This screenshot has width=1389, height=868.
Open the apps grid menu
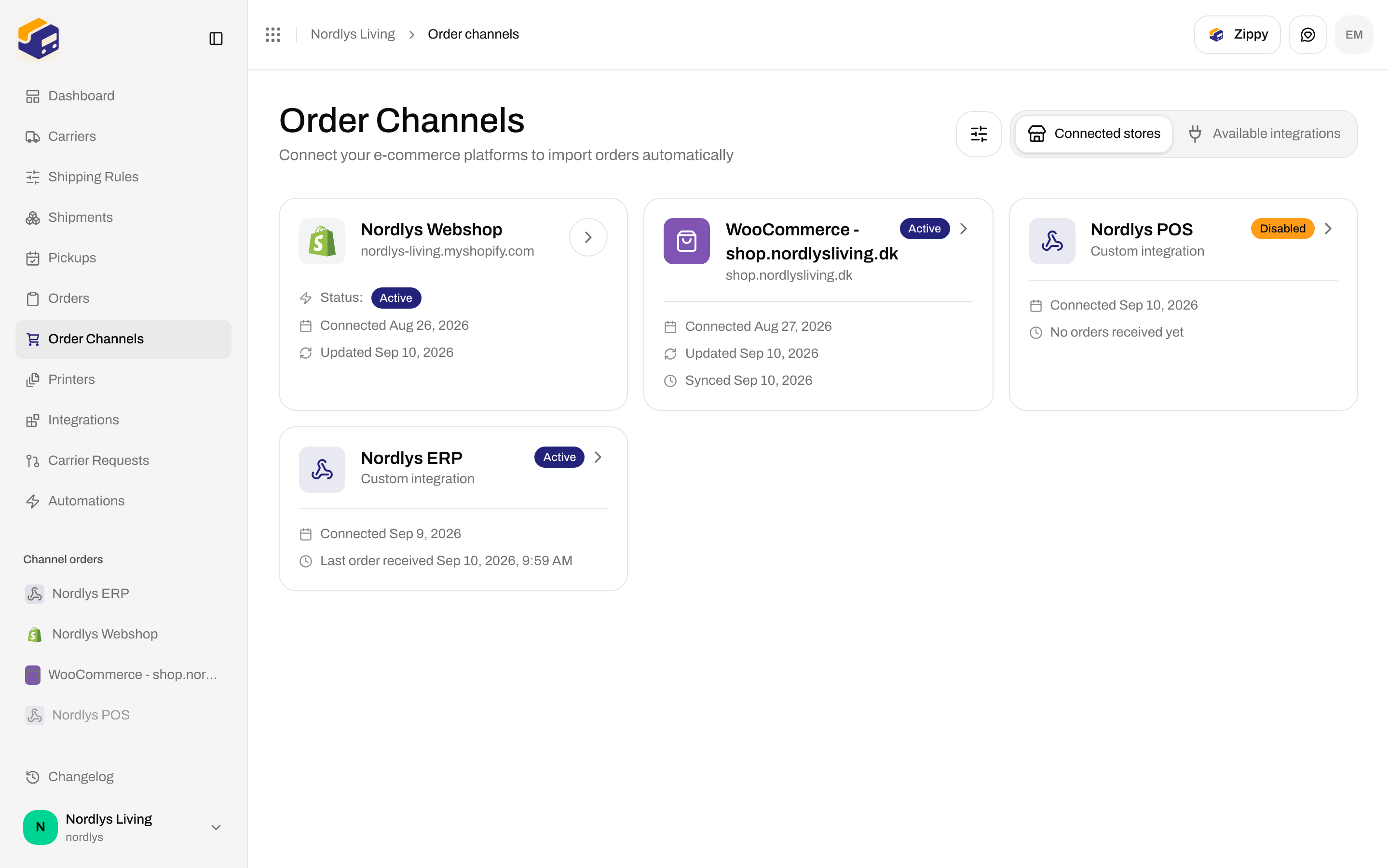click(273, 34)
